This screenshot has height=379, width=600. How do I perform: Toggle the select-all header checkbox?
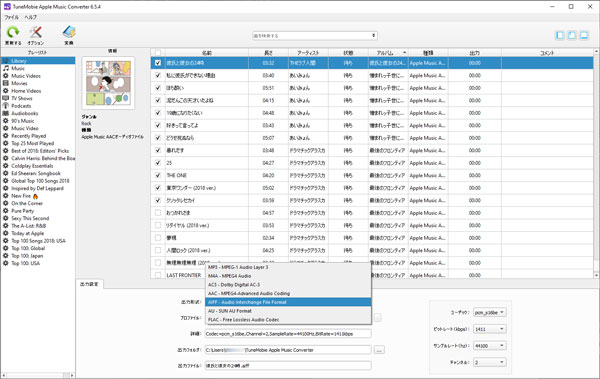[x=158, y=53]
